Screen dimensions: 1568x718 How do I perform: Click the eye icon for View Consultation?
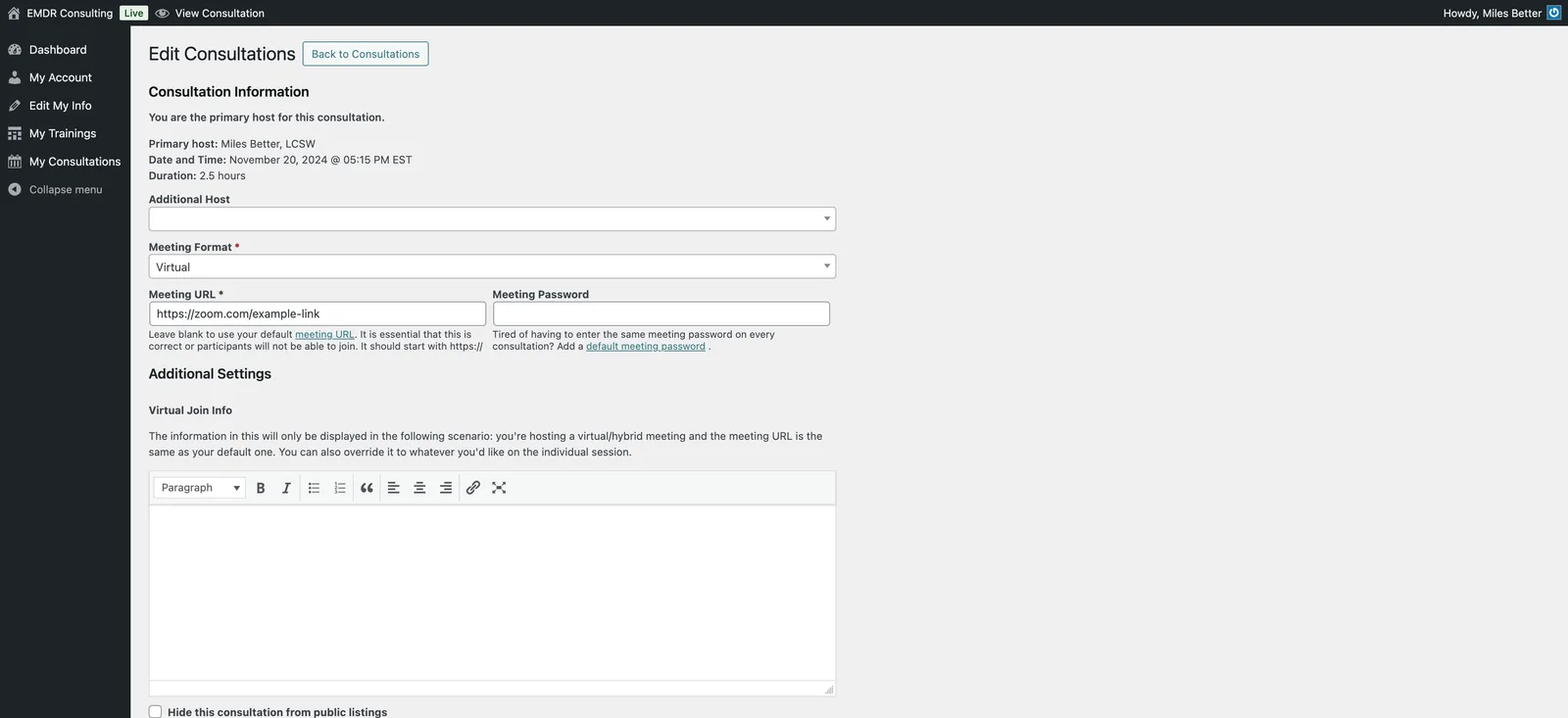(x=163, y=14)
